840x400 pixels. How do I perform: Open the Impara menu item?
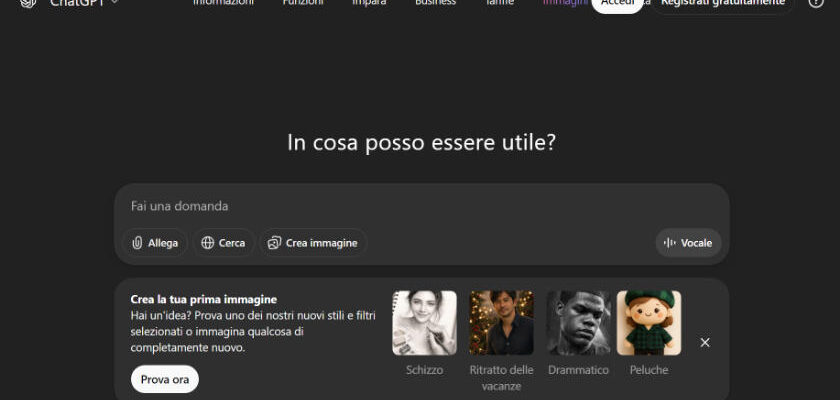point(369,3)
